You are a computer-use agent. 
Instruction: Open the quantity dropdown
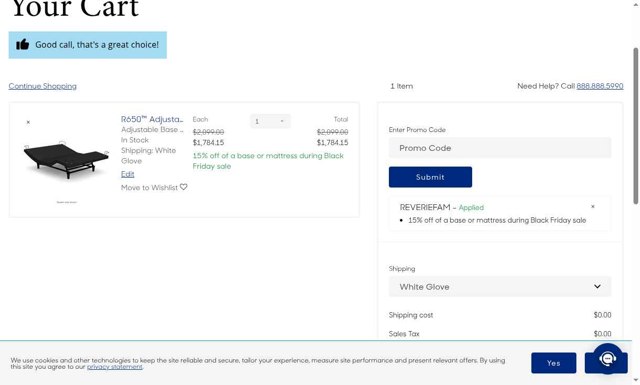270,121
